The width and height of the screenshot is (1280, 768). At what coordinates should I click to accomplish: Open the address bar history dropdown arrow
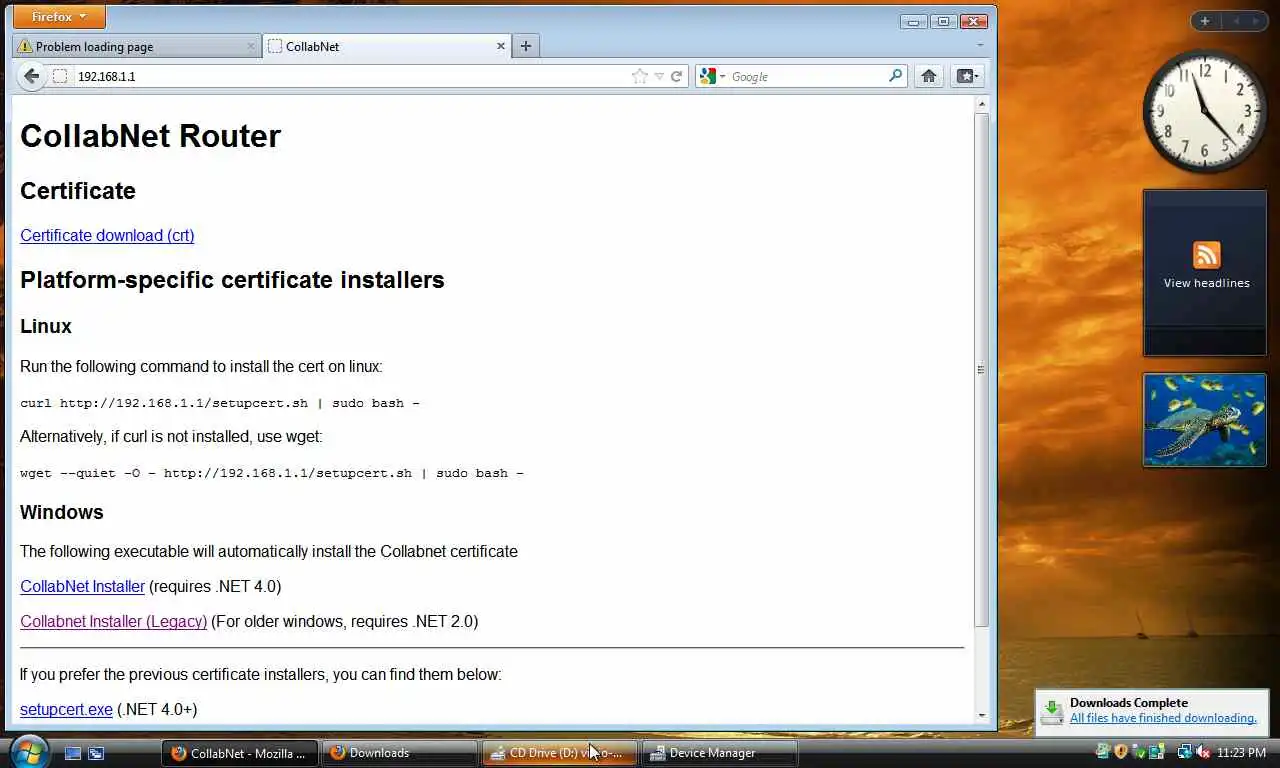click(659, 76)
